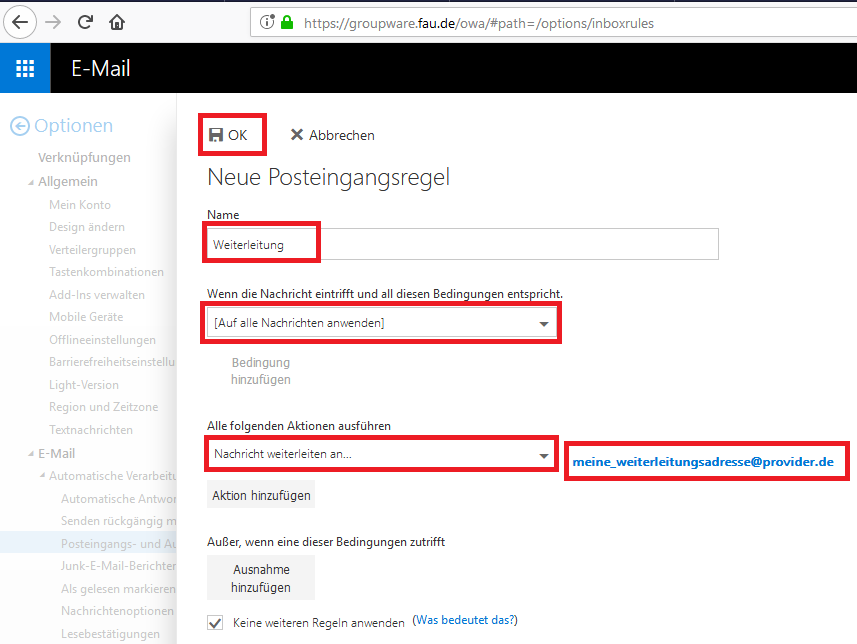
Task: Reload the page with the refresh icon
Action: [x=85, y=22]
